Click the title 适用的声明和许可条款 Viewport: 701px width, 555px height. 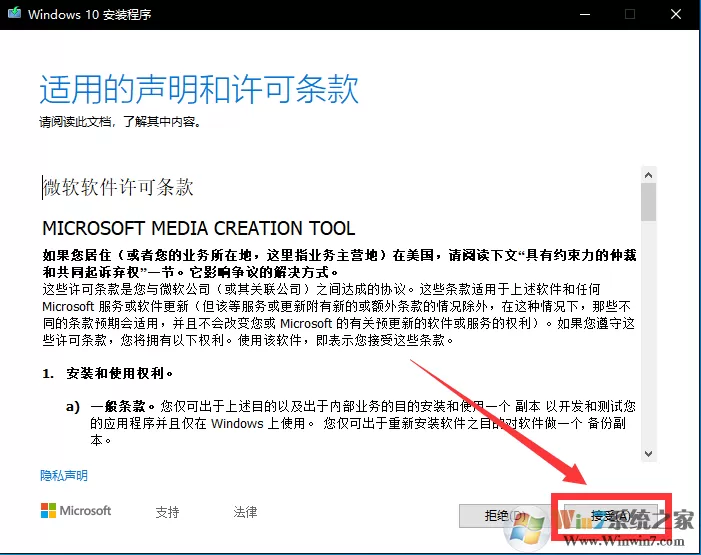pos(199,89)
